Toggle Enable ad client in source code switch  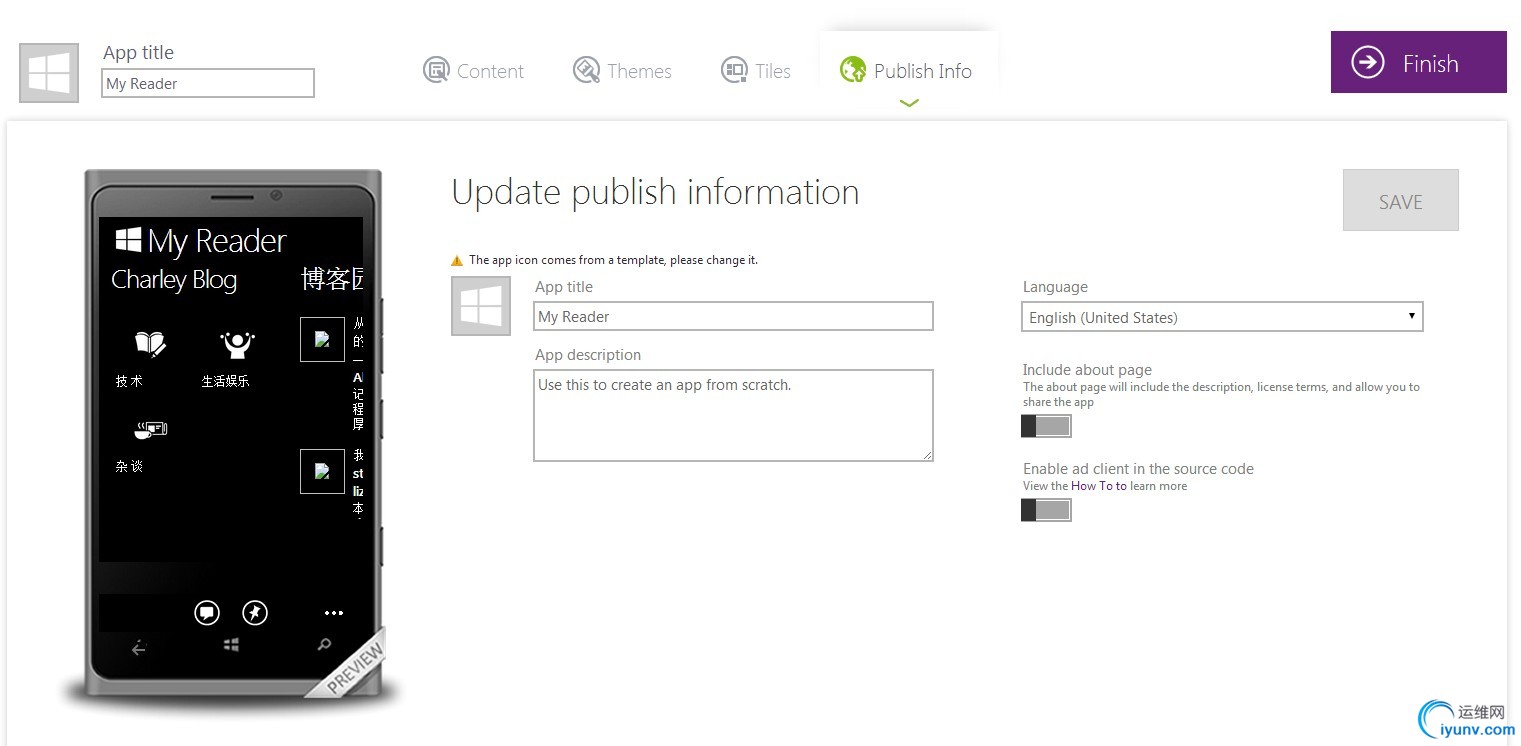1046,510
